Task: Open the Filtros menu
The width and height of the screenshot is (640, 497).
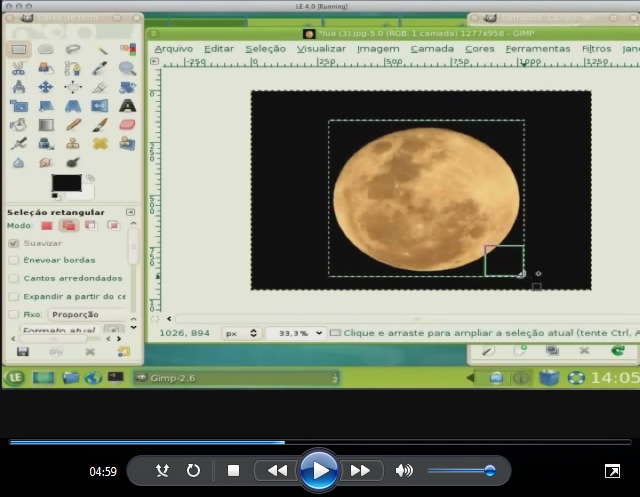Action: 596,48
